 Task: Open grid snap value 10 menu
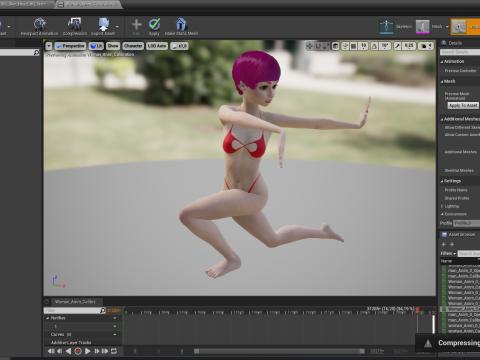(363, 46)
